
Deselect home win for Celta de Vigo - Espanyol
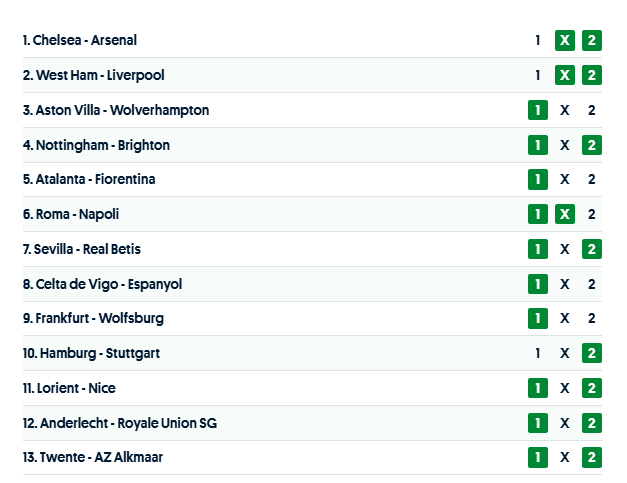tap(538, 284)
